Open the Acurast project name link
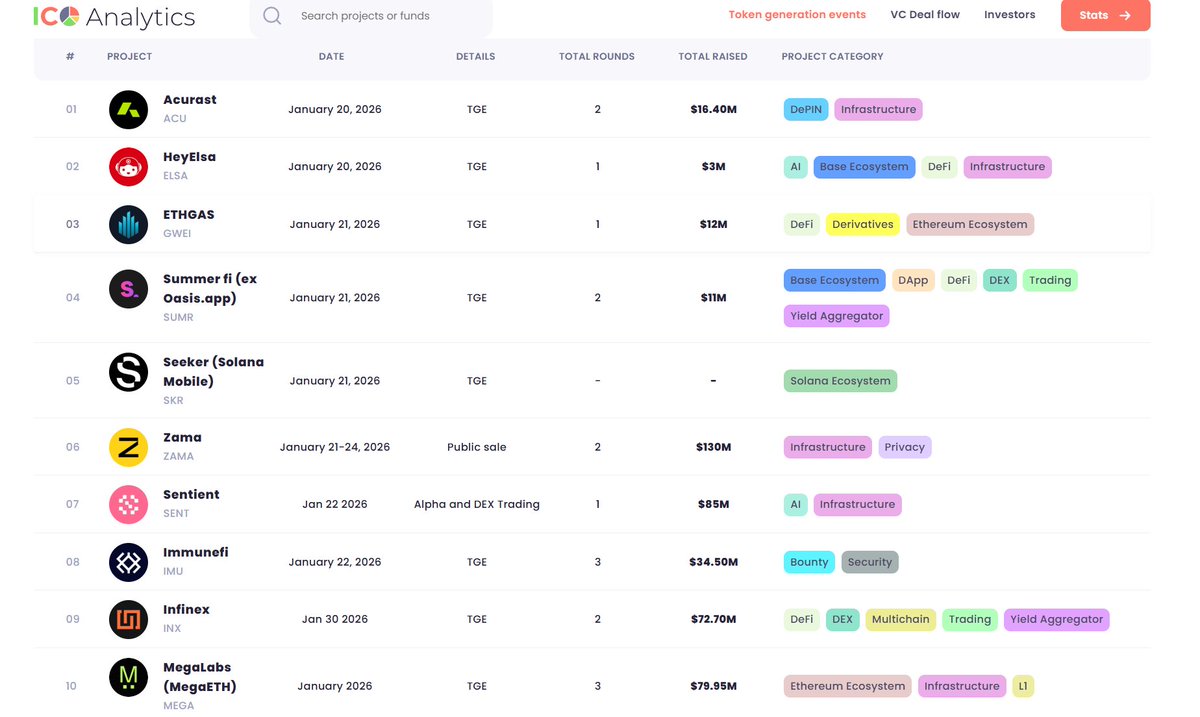Viewport: 1200px width, 717px height. coord(190,100)
